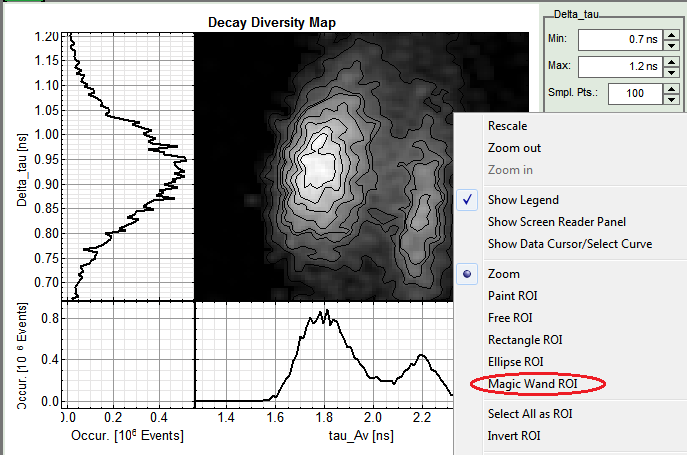
Task: Click Zoom out menu entry
Action: (515, 148)
